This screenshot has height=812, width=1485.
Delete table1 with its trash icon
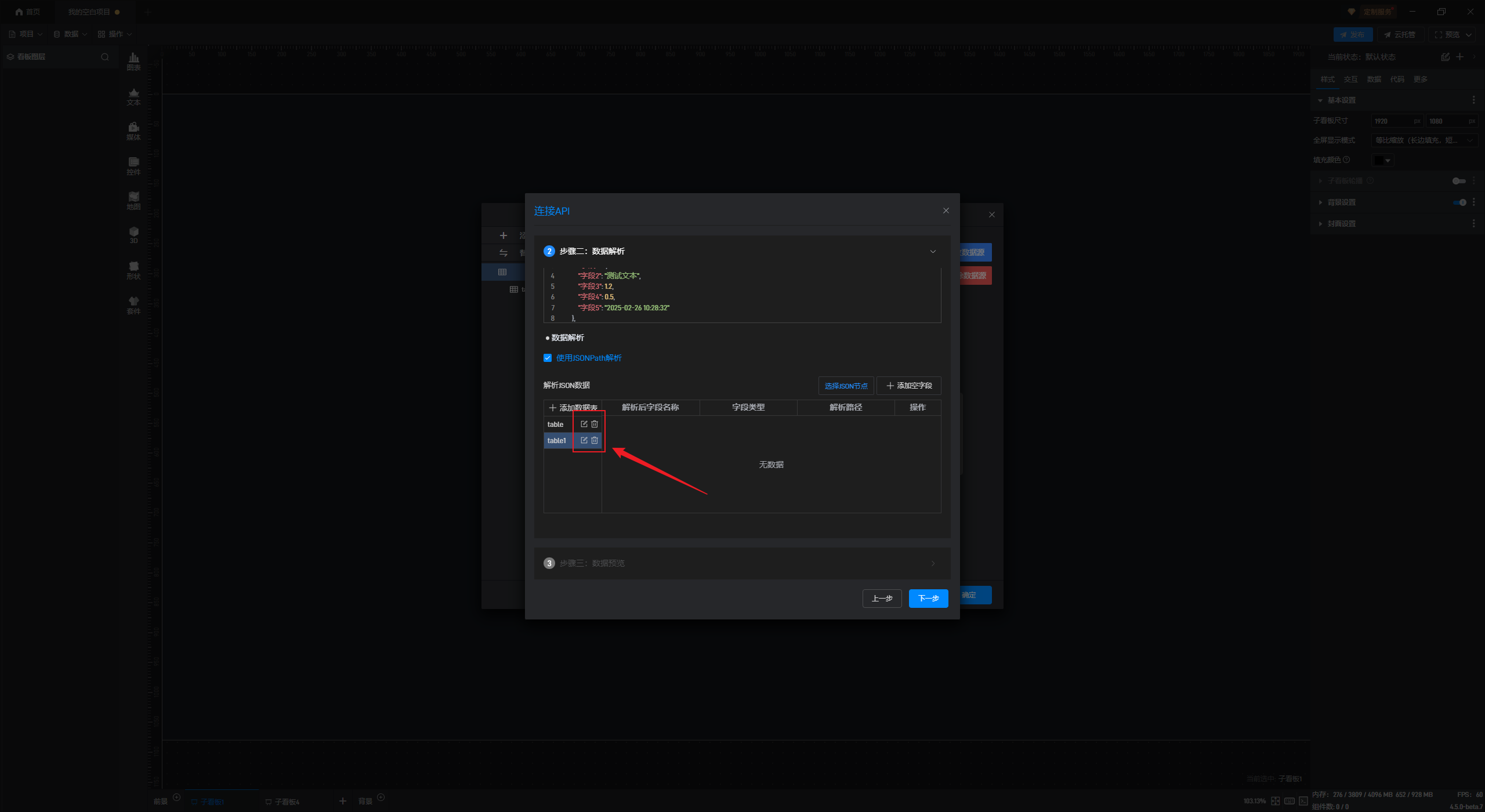[595, 440]
